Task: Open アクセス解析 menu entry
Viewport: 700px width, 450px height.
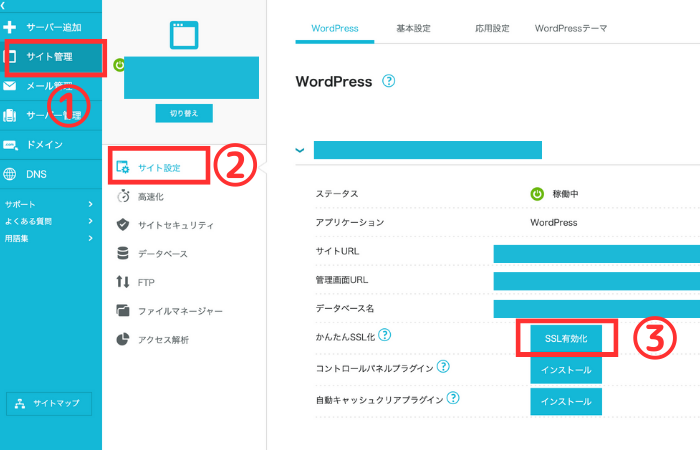Action: (163, 340)
